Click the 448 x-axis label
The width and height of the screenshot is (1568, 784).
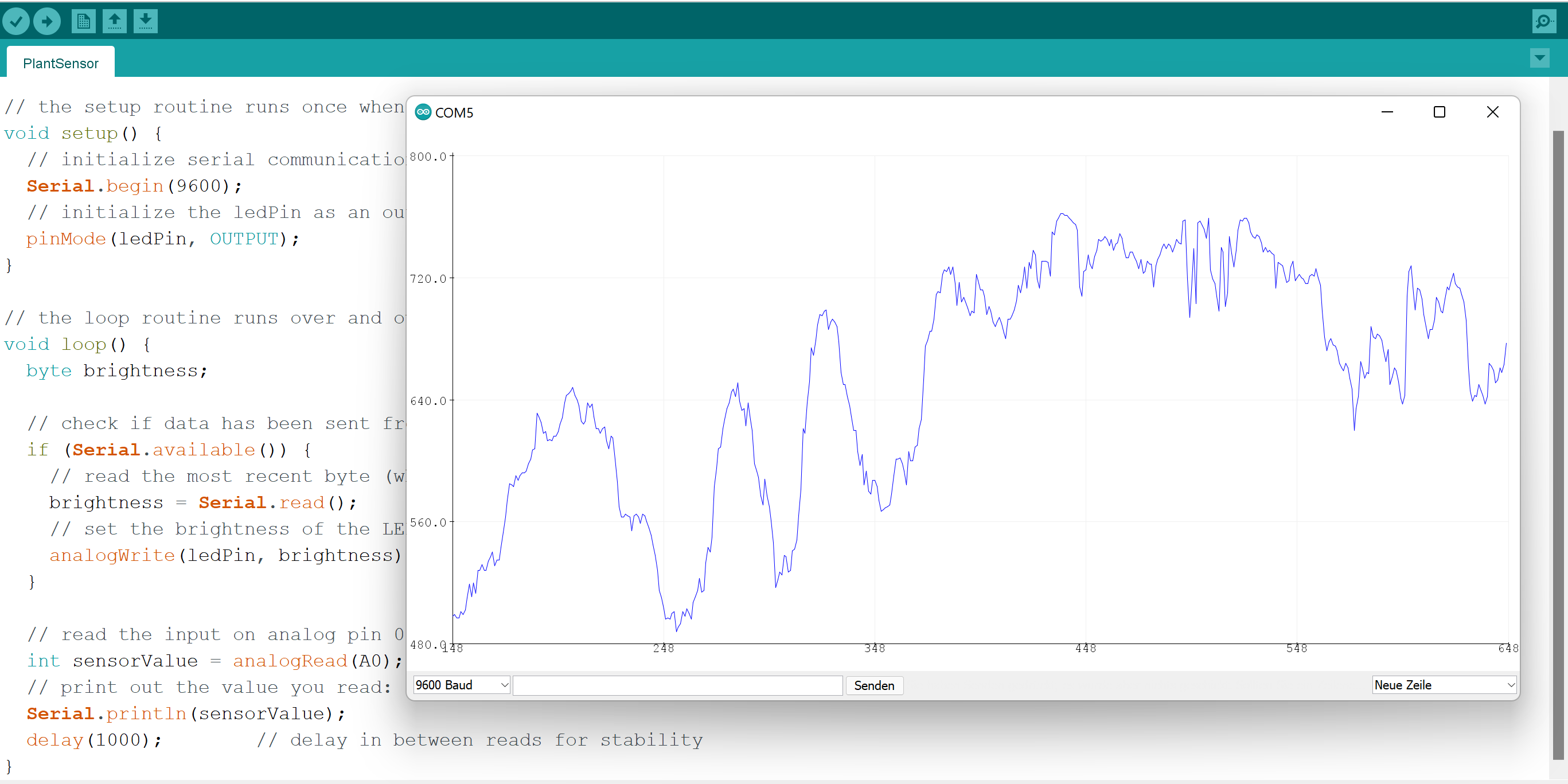[x=1085, y=649]
